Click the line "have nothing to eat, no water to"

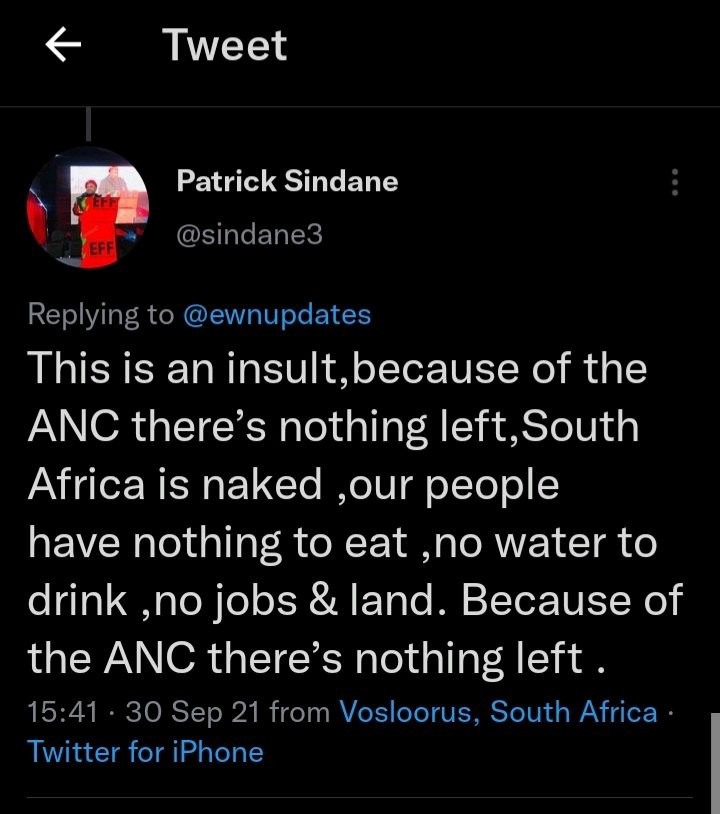tap(343, 543)
